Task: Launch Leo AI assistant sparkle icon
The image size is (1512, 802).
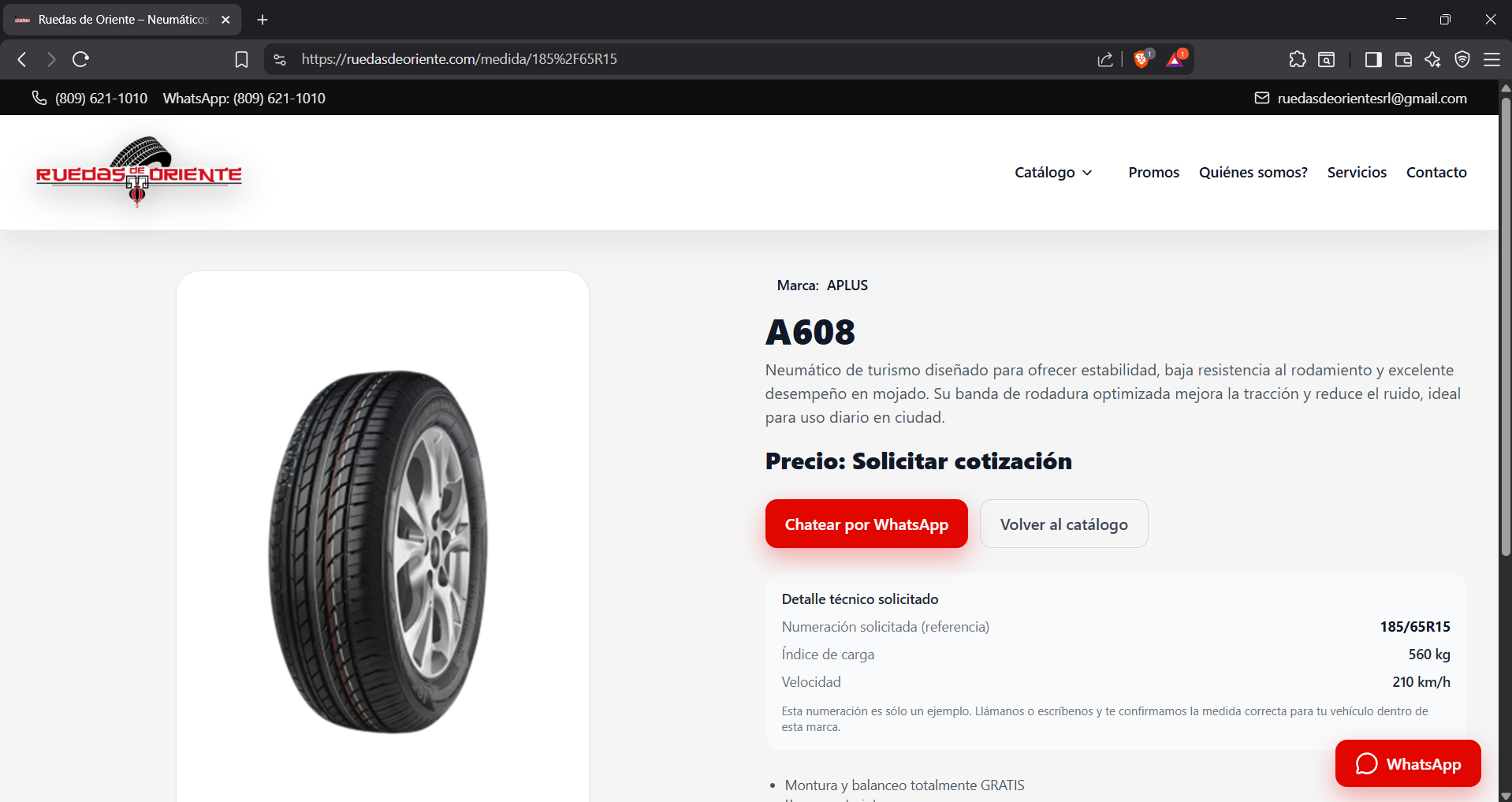Action: [1432, 59]
